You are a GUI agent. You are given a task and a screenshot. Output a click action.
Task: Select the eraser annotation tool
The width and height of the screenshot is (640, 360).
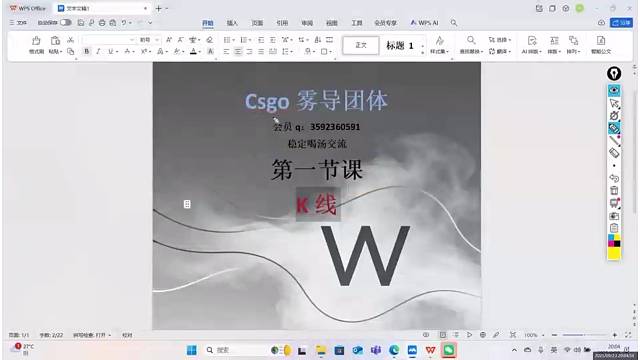pyautogui.click(x=614, y=153)
